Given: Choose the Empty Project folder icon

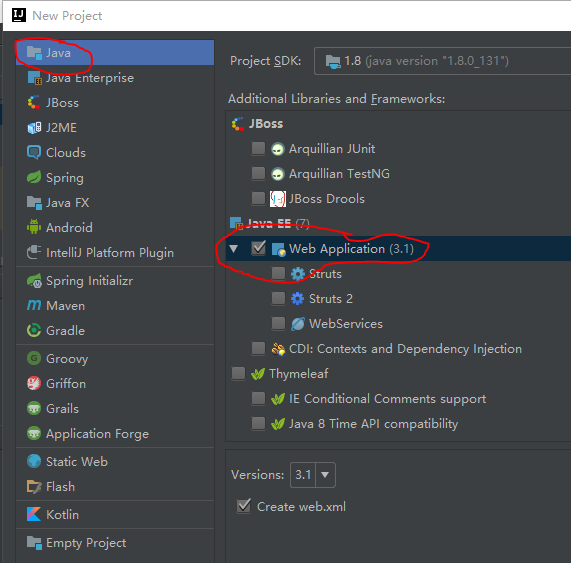Looking at the screenshot, I should tap(34, 543).
